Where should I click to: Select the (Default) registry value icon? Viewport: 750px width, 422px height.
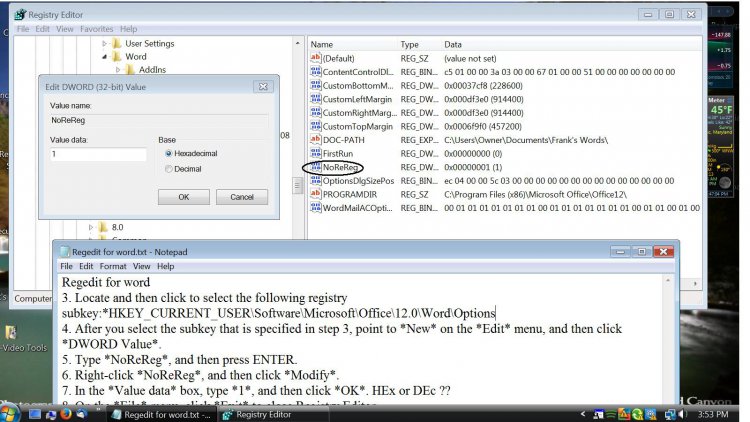click(315, 59)
